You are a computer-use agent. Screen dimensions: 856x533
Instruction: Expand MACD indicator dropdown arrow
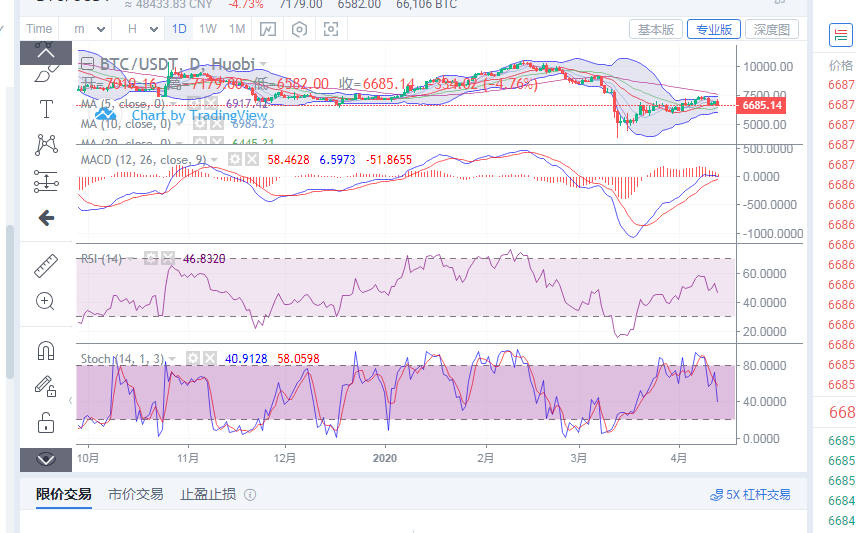215,160
